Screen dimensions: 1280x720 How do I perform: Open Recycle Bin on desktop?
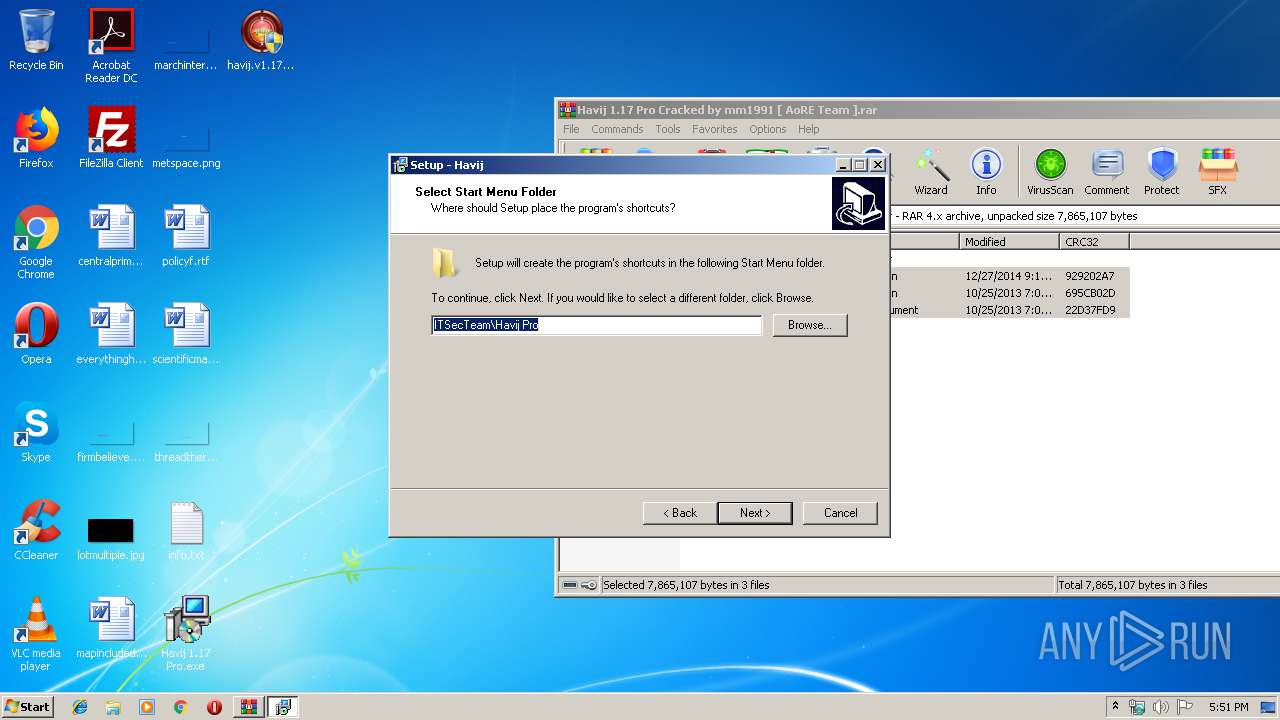point(36,40)
